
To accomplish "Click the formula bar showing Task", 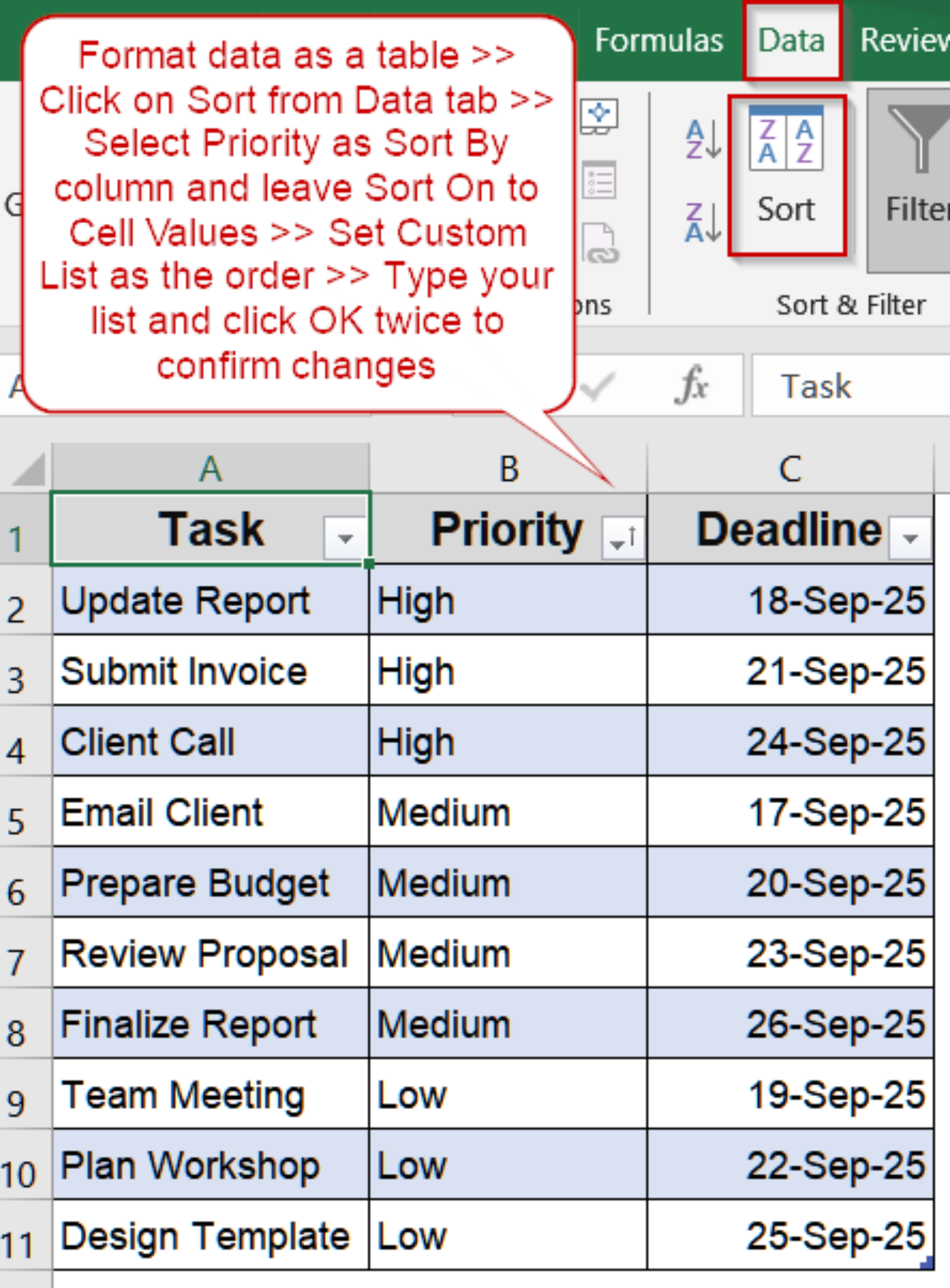I will pyautogui.click(x=849, y=386).
